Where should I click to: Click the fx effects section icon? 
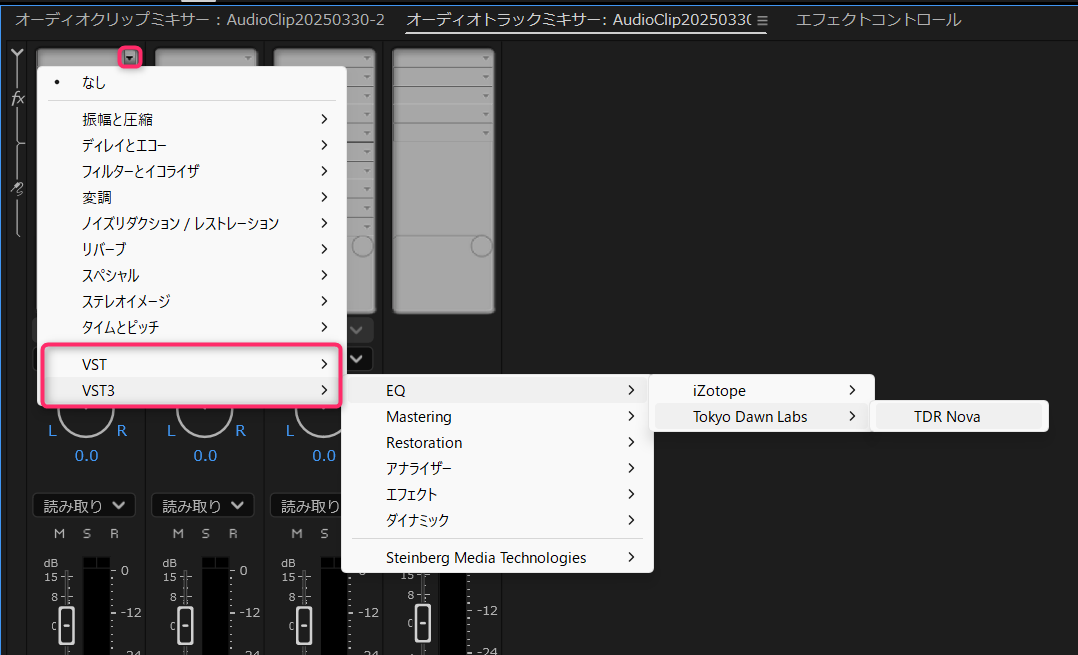(x=18, y=99)
